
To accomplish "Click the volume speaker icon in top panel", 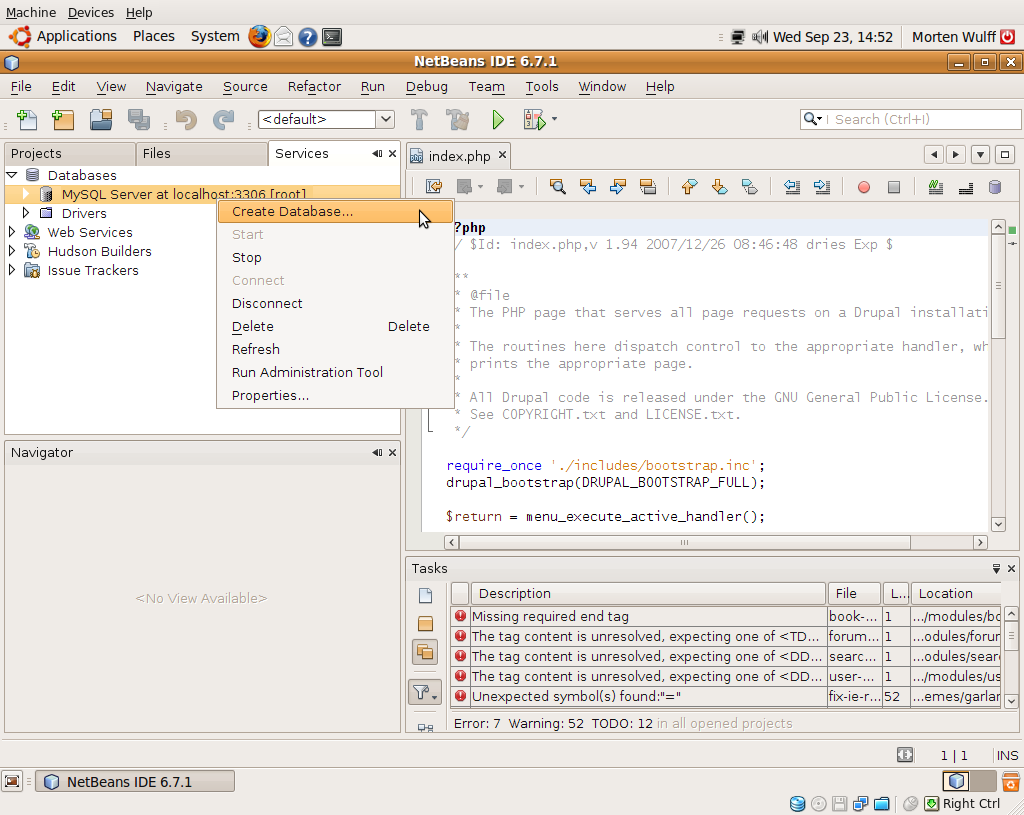I will 760,37.
